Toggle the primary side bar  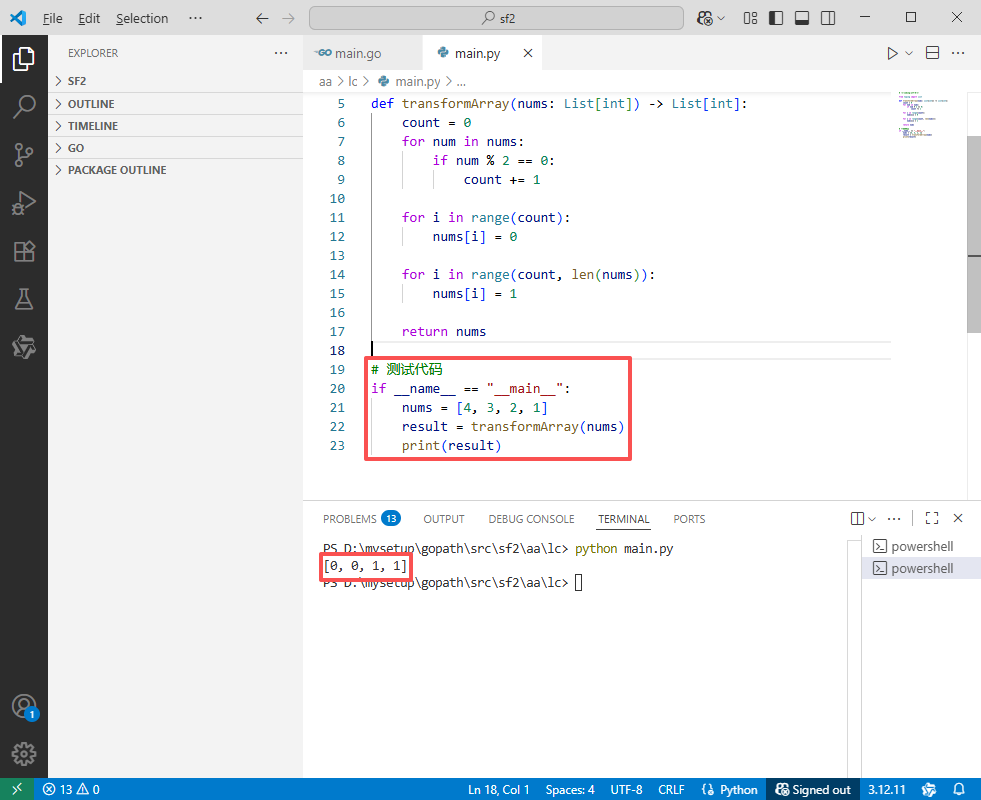(776, 18)
